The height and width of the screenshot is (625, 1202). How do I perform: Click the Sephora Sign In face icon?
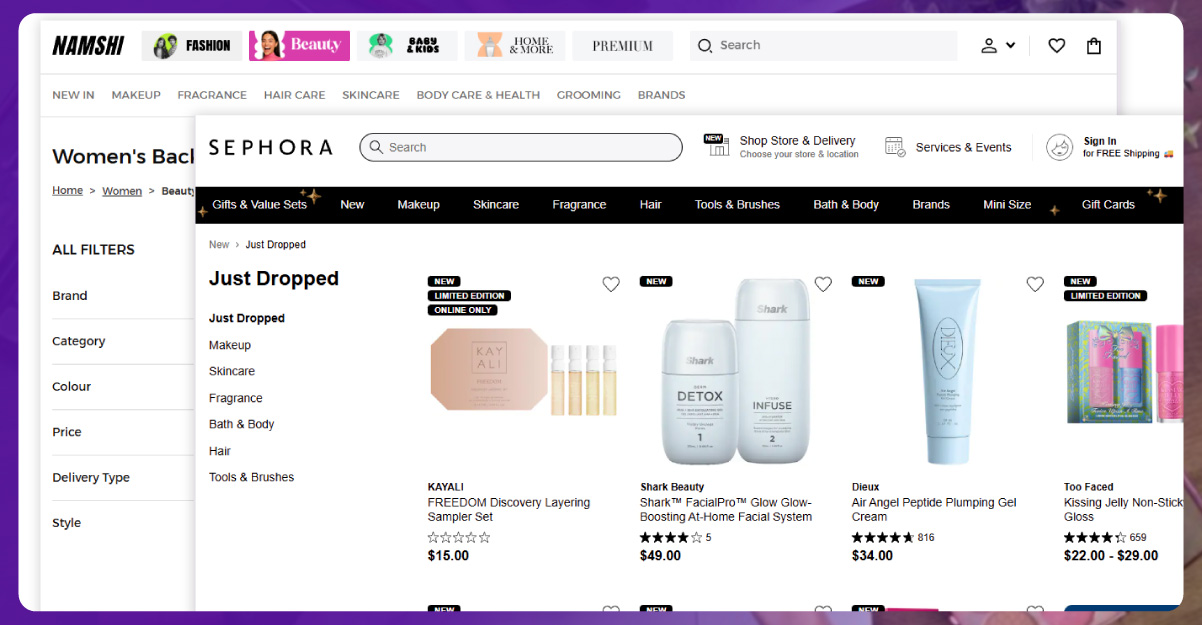point(1059,147)
